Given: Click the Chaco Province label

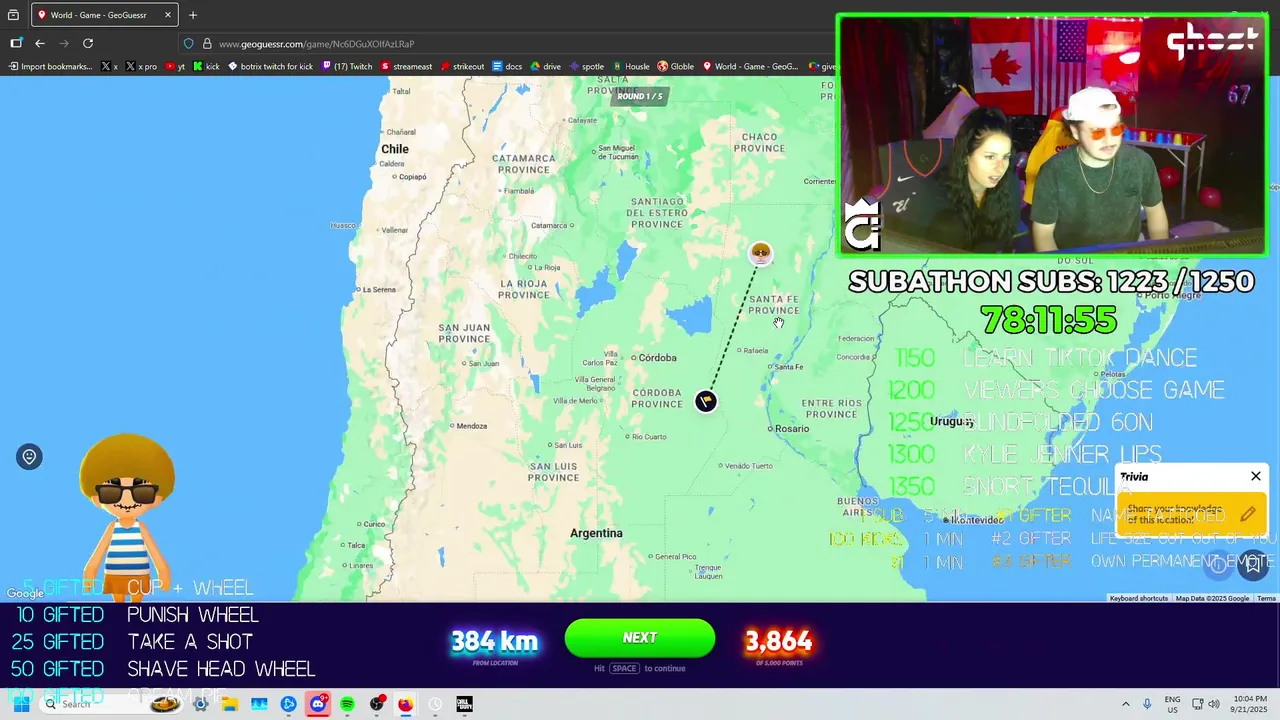Looking at the screenshot, I should (759, 143).
